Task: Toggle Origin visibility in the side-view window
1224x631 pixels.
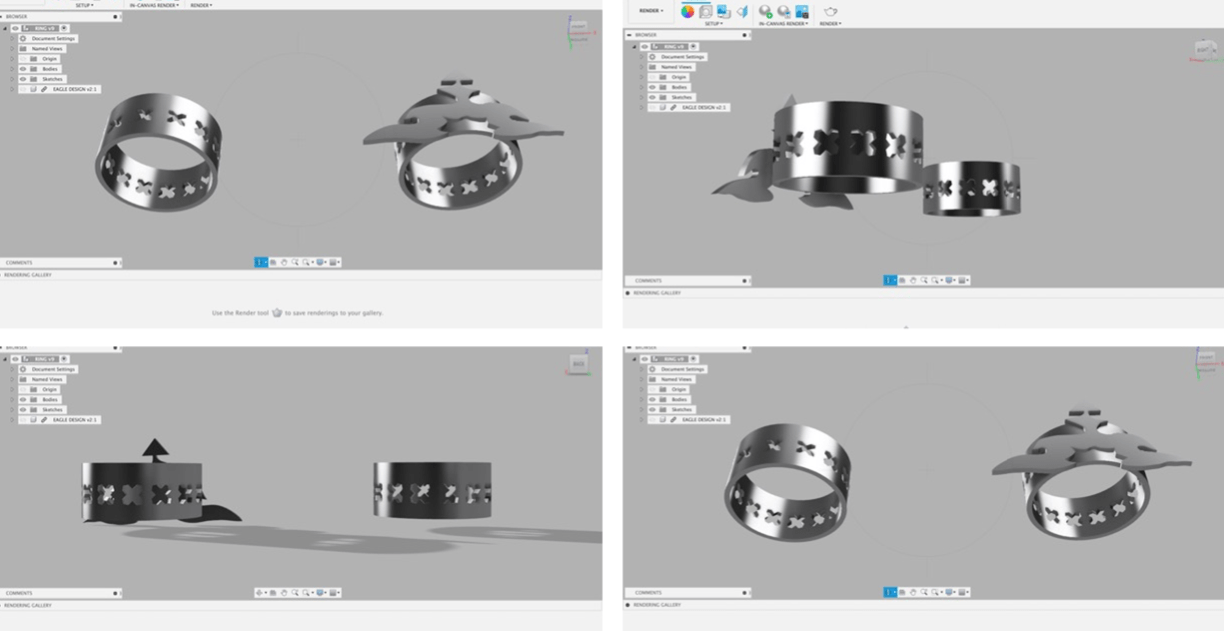Action: (x=23, y=390)
